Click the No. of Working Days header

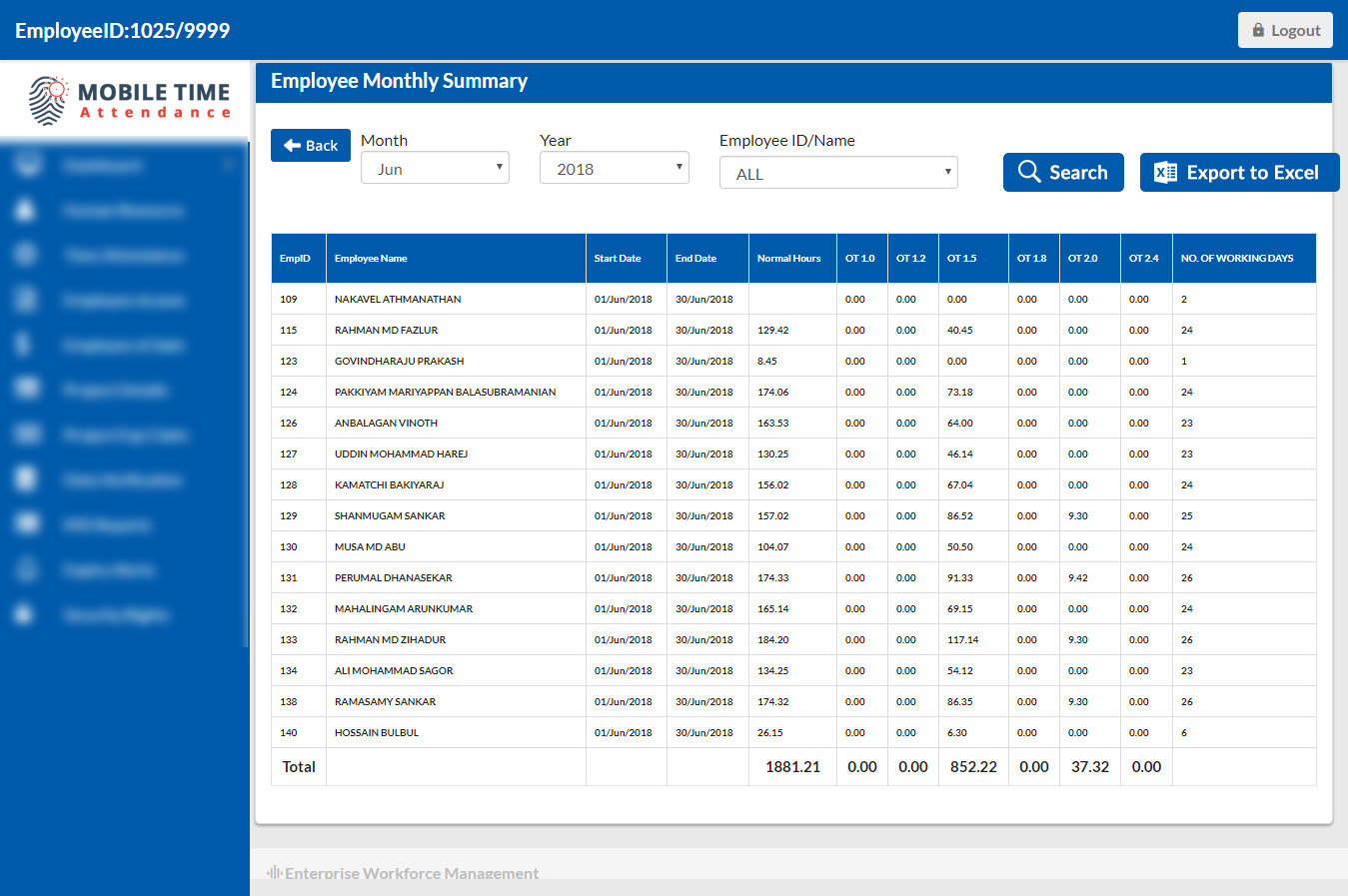pyautogui.click(x=1236, y=259)
